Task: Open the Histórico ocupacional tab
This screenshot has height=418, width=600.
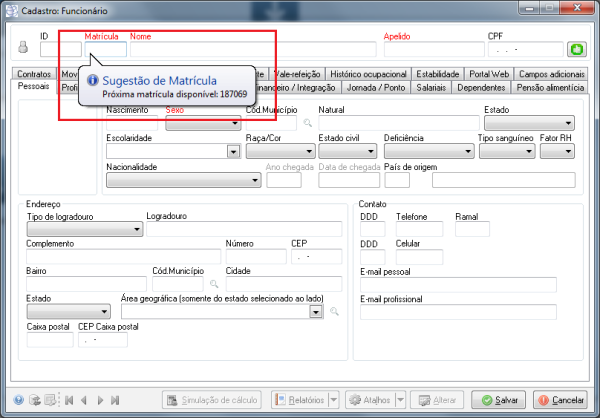Action: click(x=367, y=74)
